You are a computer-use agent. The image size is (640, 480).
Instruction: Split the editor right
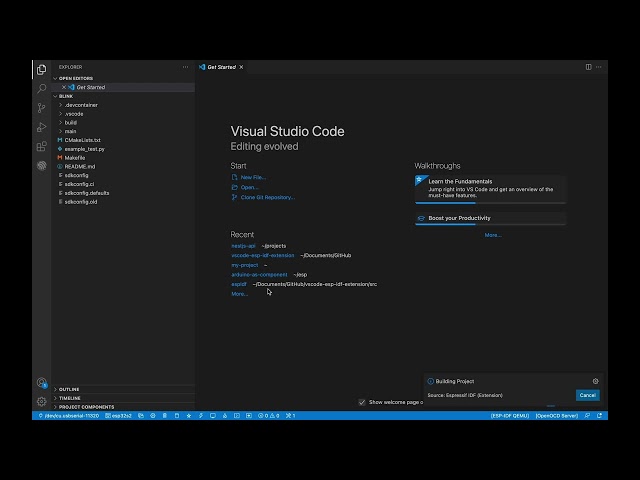[588, 67]
